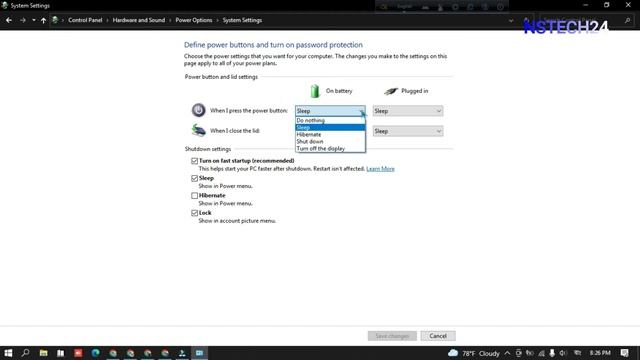Screen dimensions: 640x360
Task: Launch Microsoft Edge from taskbar
Action: tap(96, 353)
